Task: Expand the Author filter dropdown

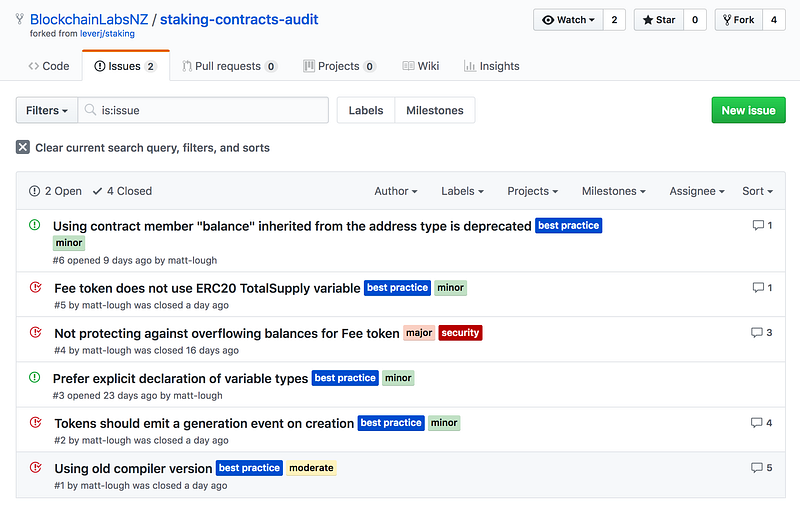Action: coord(396,191)
